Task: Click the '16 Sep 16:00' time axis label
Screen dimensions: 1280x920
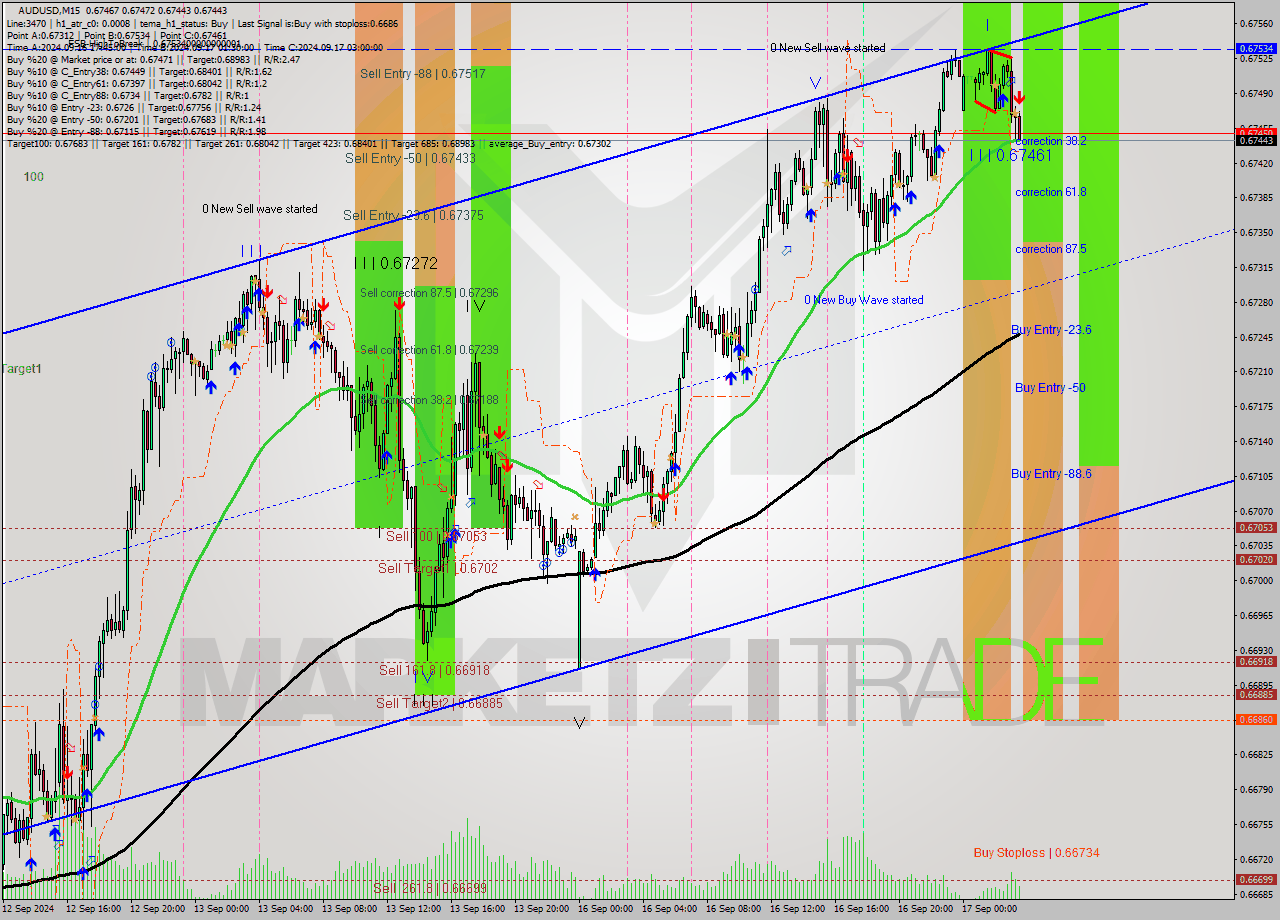Action: 861,909
